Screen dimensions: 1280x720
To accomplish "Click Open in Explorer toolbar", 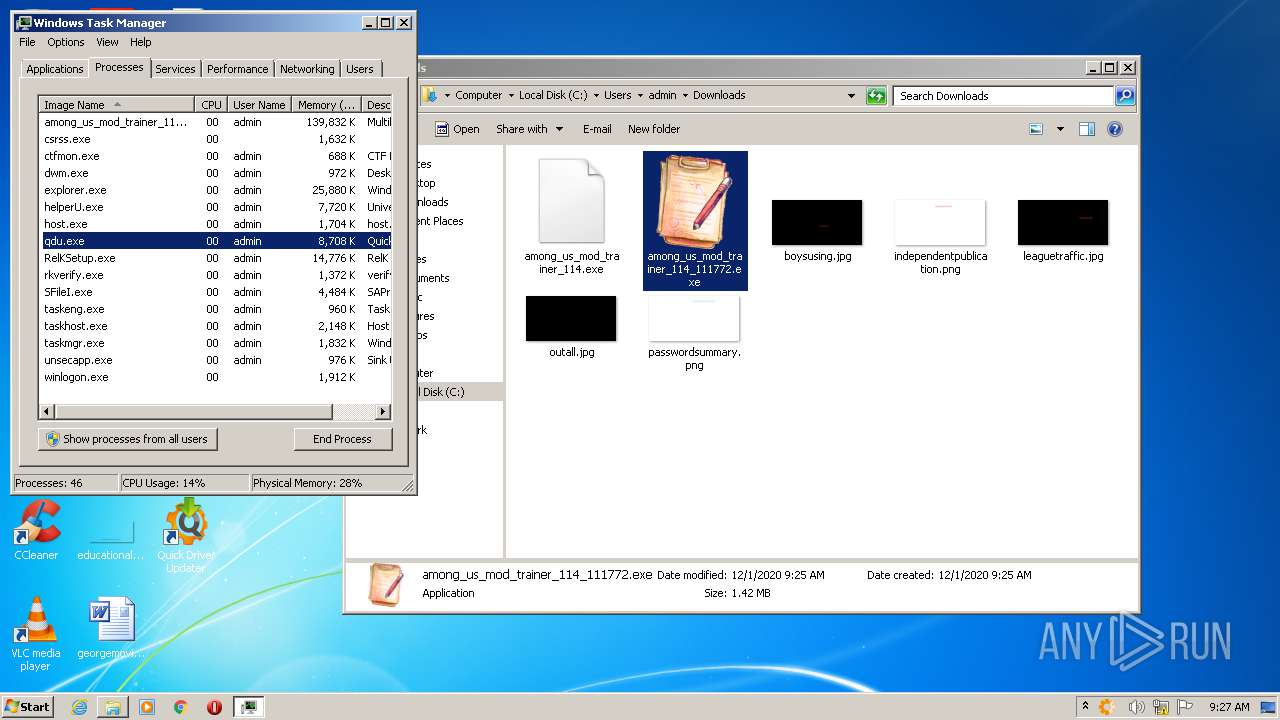I will tap(458, 129).
